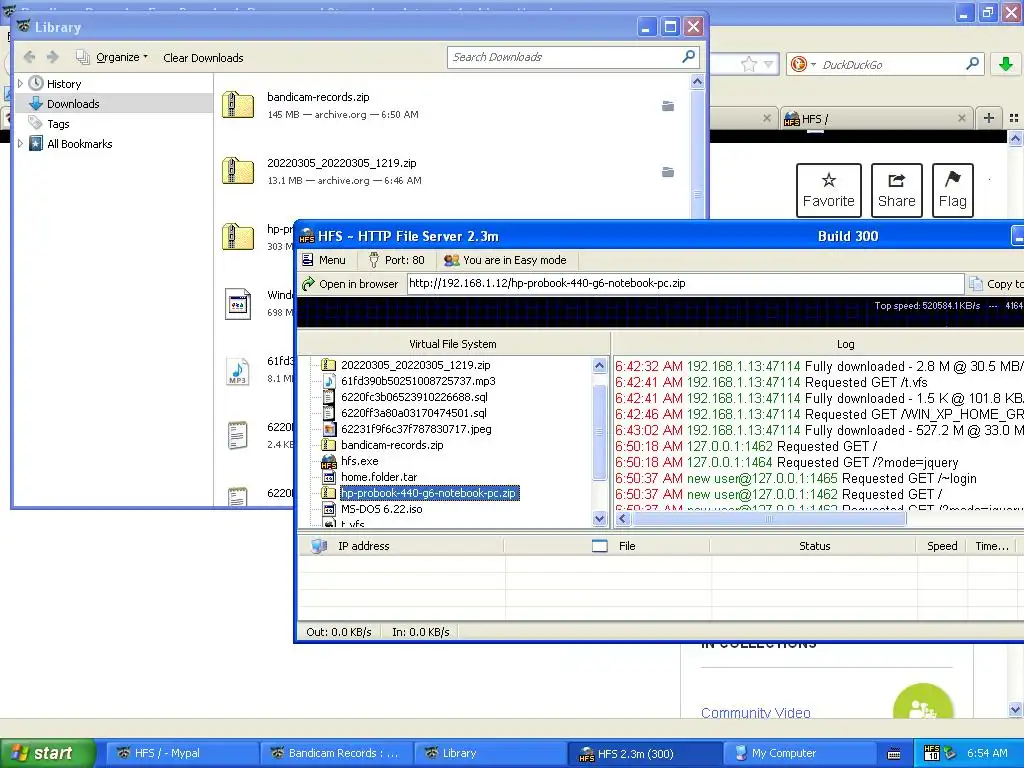Select hfs.exe in Virtual File System
This screenshot has height=768, width=1024.
[x=359, y=461]
